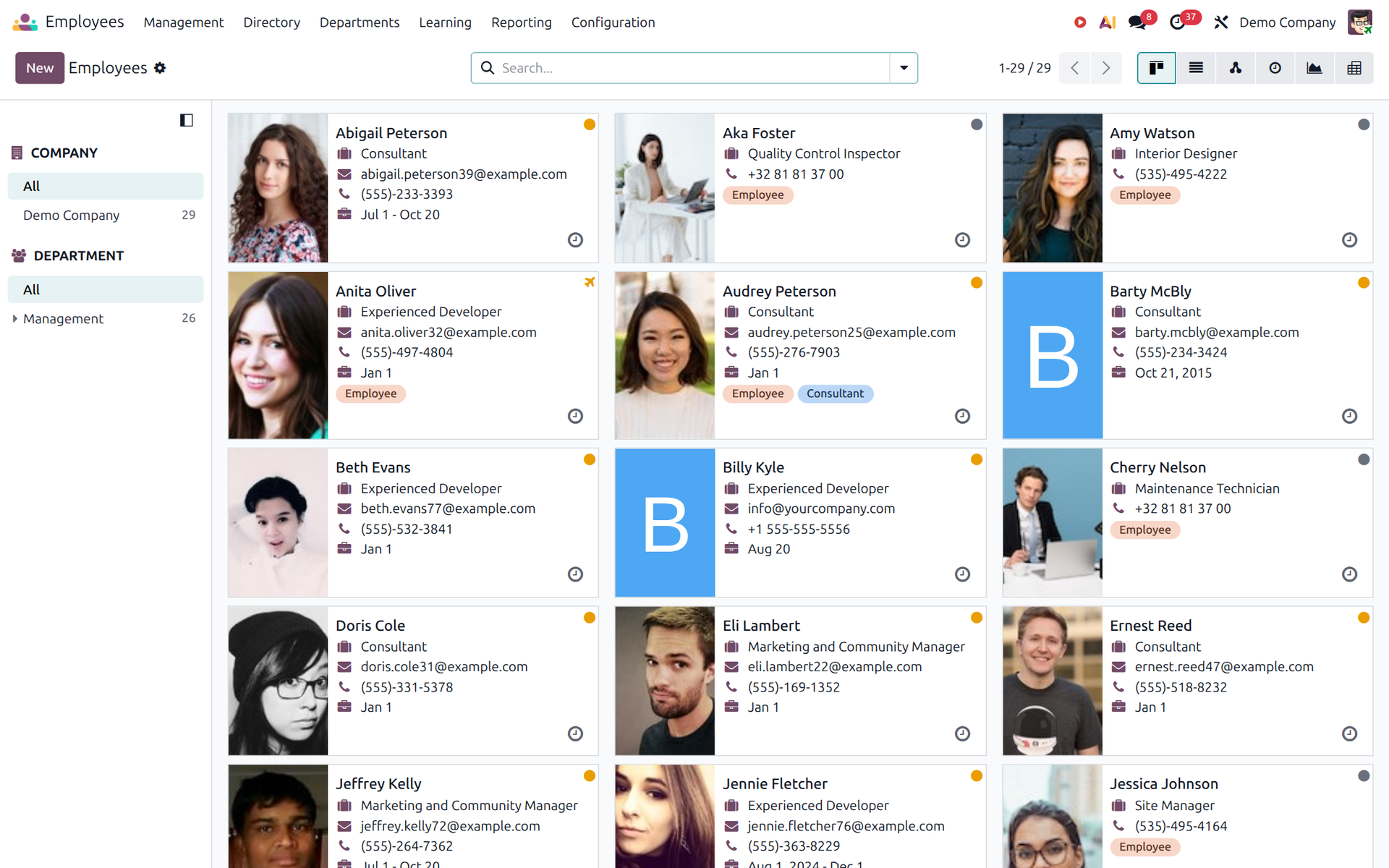
Task: Select All under Department filter
Action: pyautogui.click(x=106, y=289)
